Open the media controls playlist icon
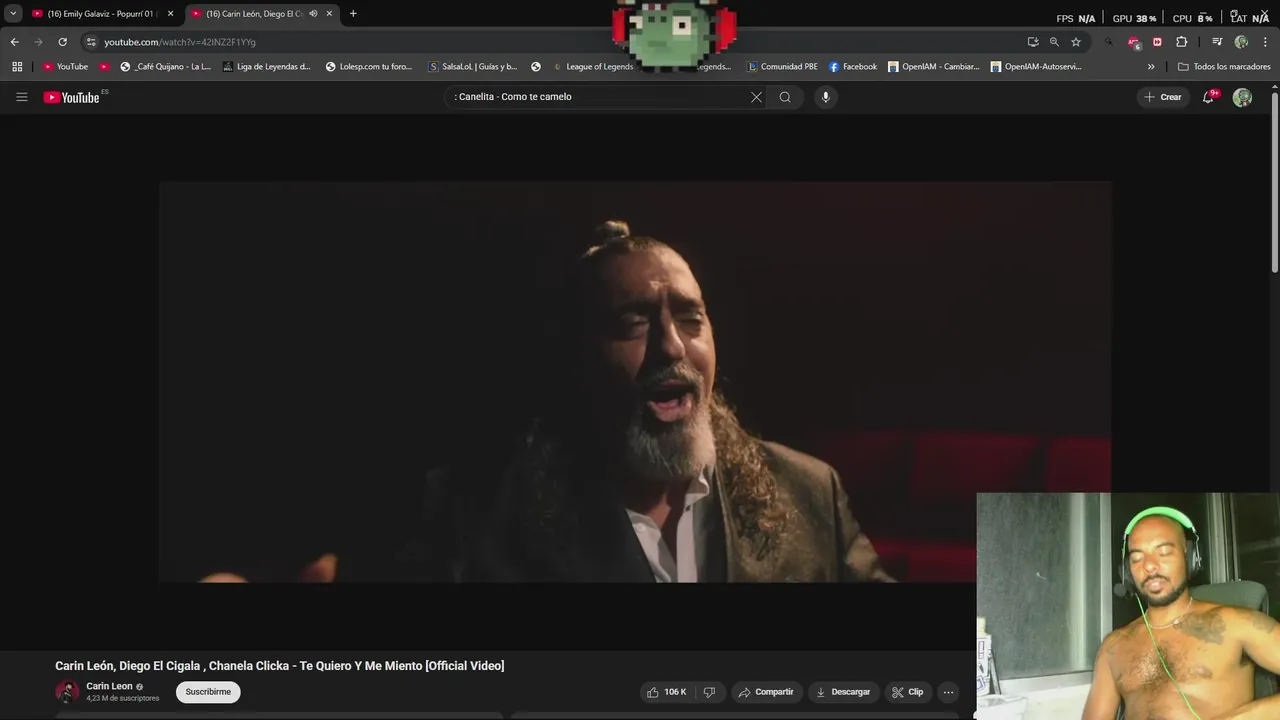Image resolution: width=1280 pixels, height=720 pixels. pyautogui.click(x=1217, y=42)
